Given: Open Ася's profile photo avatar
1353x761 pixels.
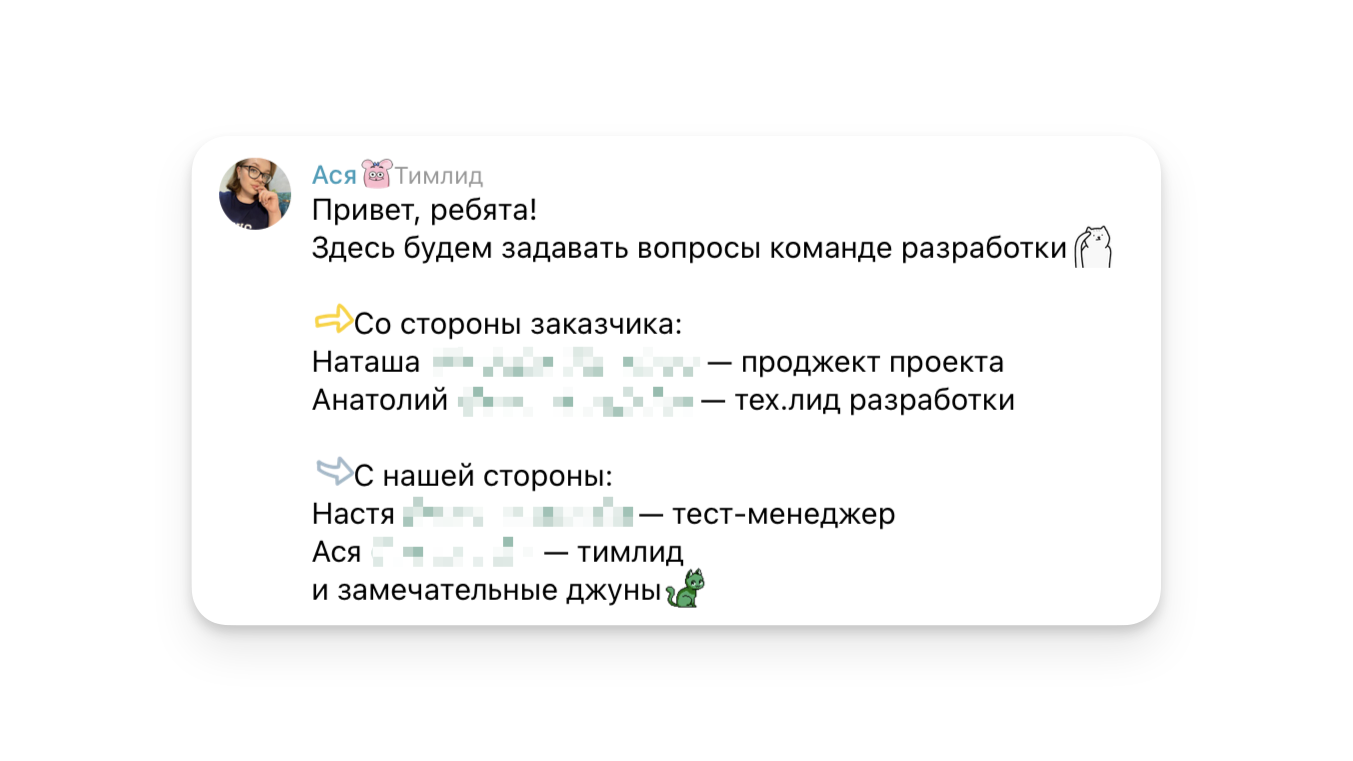Looking at the screenshot, I should pos(255,194).
